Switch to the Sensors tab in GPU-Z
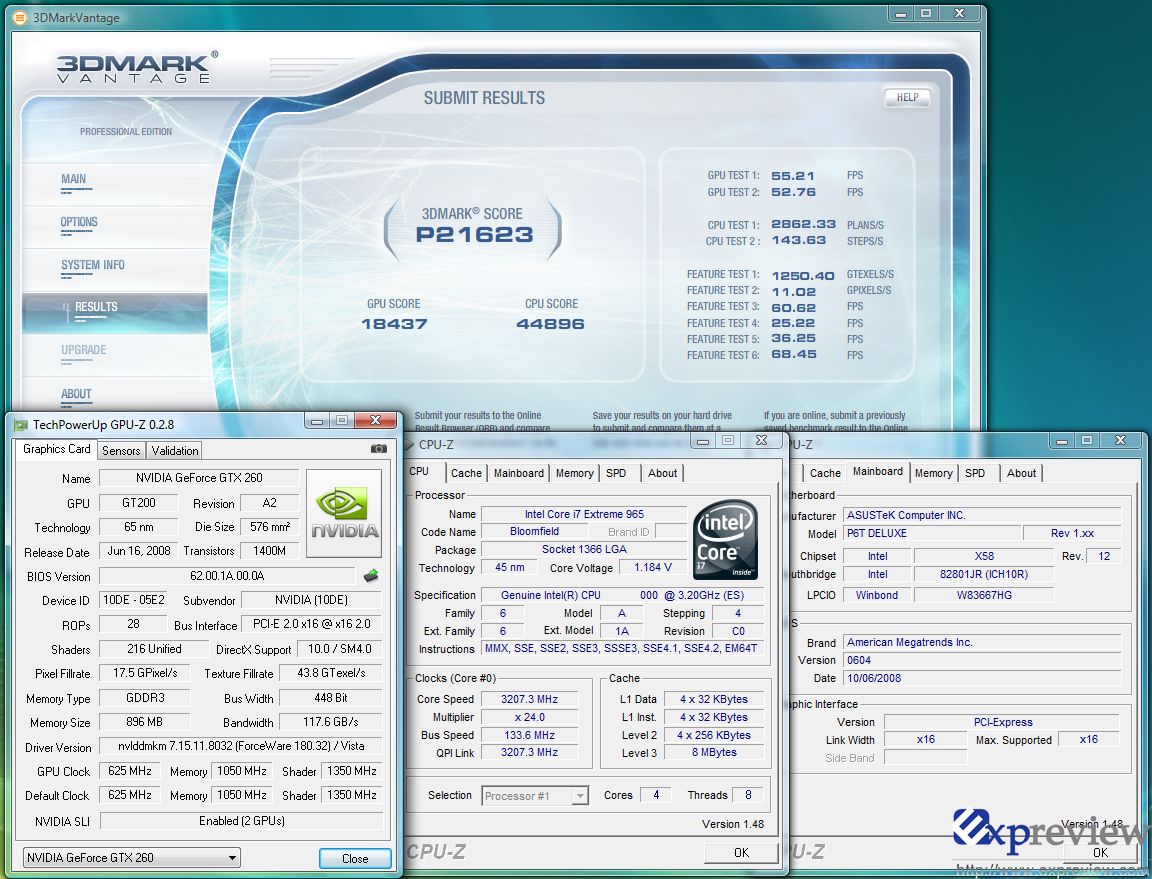This screenshot has width=1152, height=879. click(x=120, y=451)
